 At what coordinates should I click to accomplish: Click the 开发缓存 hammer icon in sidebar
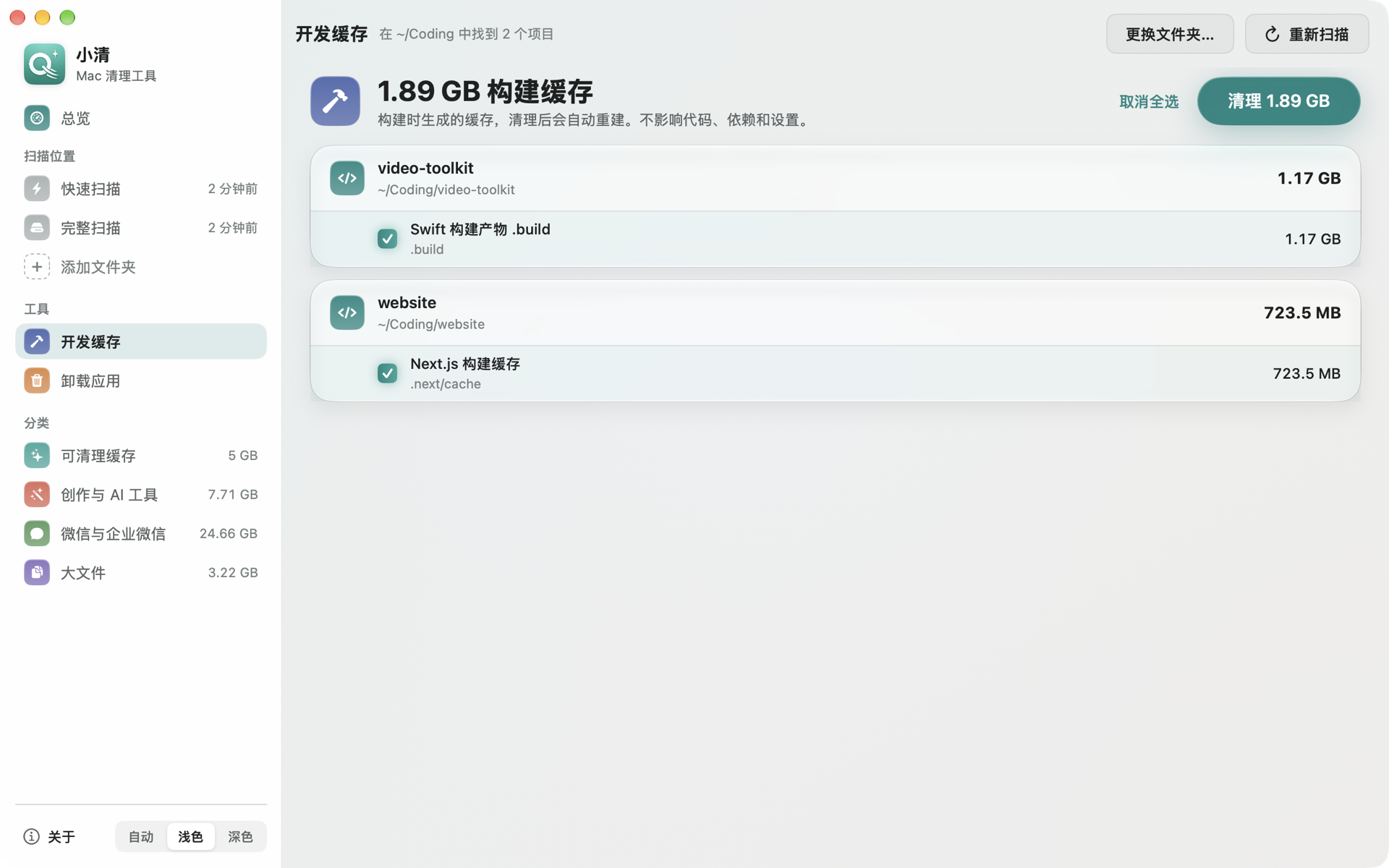37,341
